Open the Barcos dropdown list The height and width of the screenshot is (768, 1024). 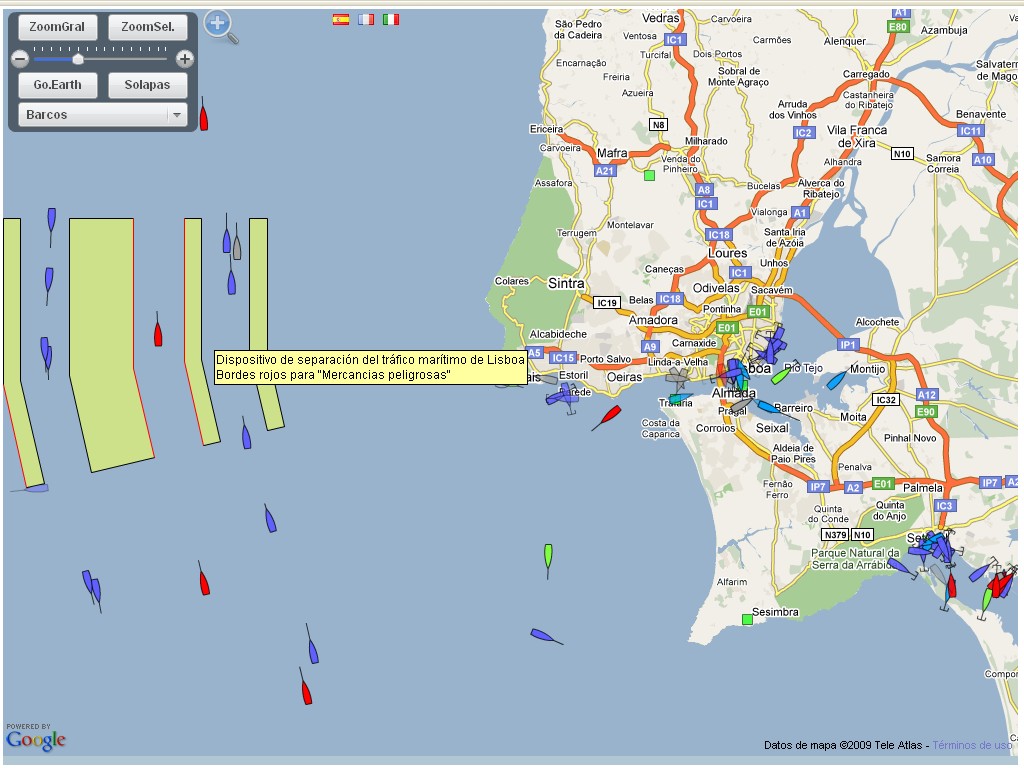103,114
